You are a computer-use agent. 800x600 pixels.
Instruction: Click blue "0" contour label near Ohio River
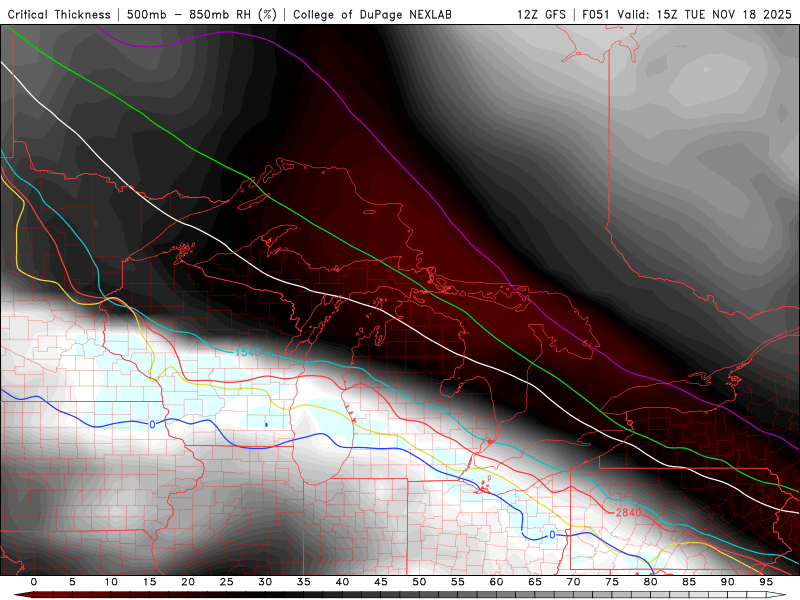click(552, 535)
